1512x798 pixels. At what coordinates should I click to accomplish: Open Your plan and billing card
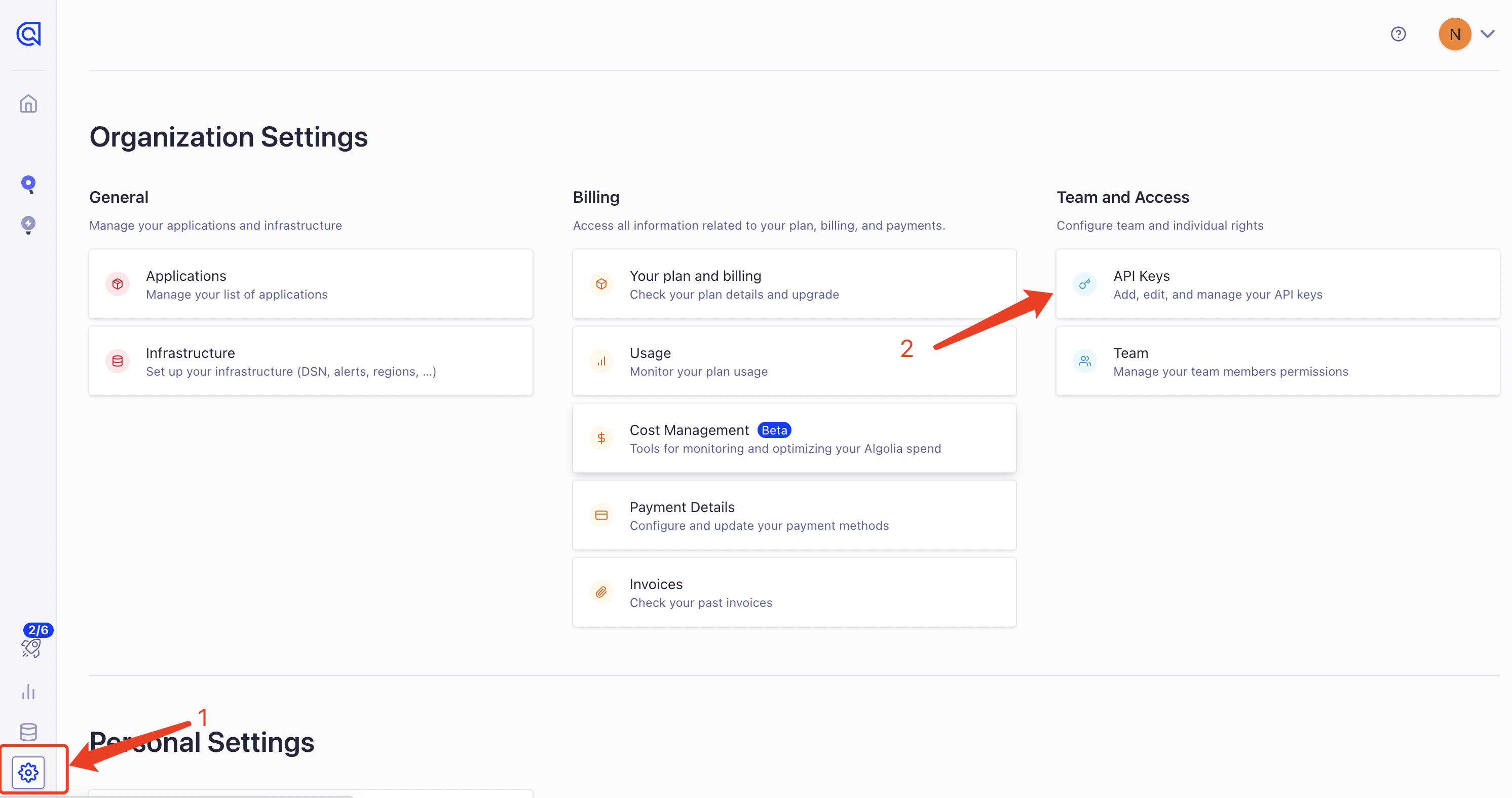click(793, 284)
